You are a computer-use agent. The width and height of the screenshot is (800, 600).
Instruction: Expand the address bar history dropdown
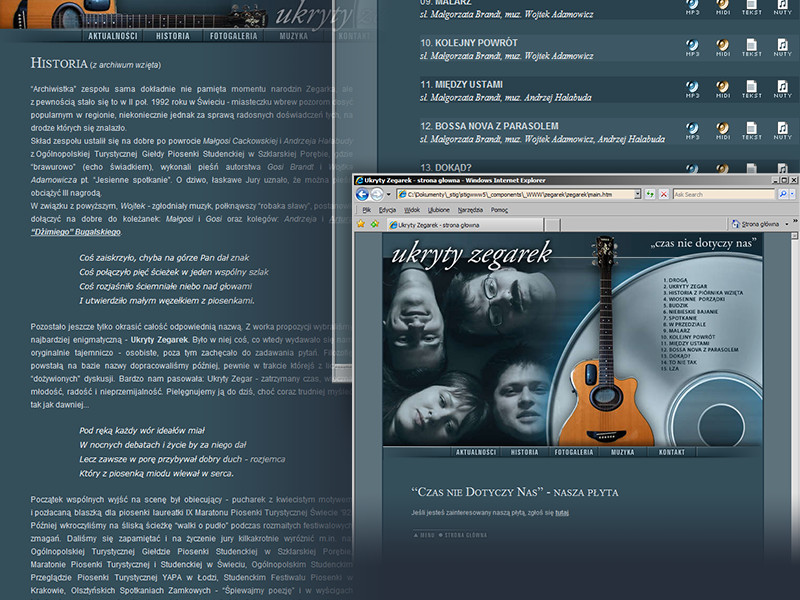[x=637, y=194]
